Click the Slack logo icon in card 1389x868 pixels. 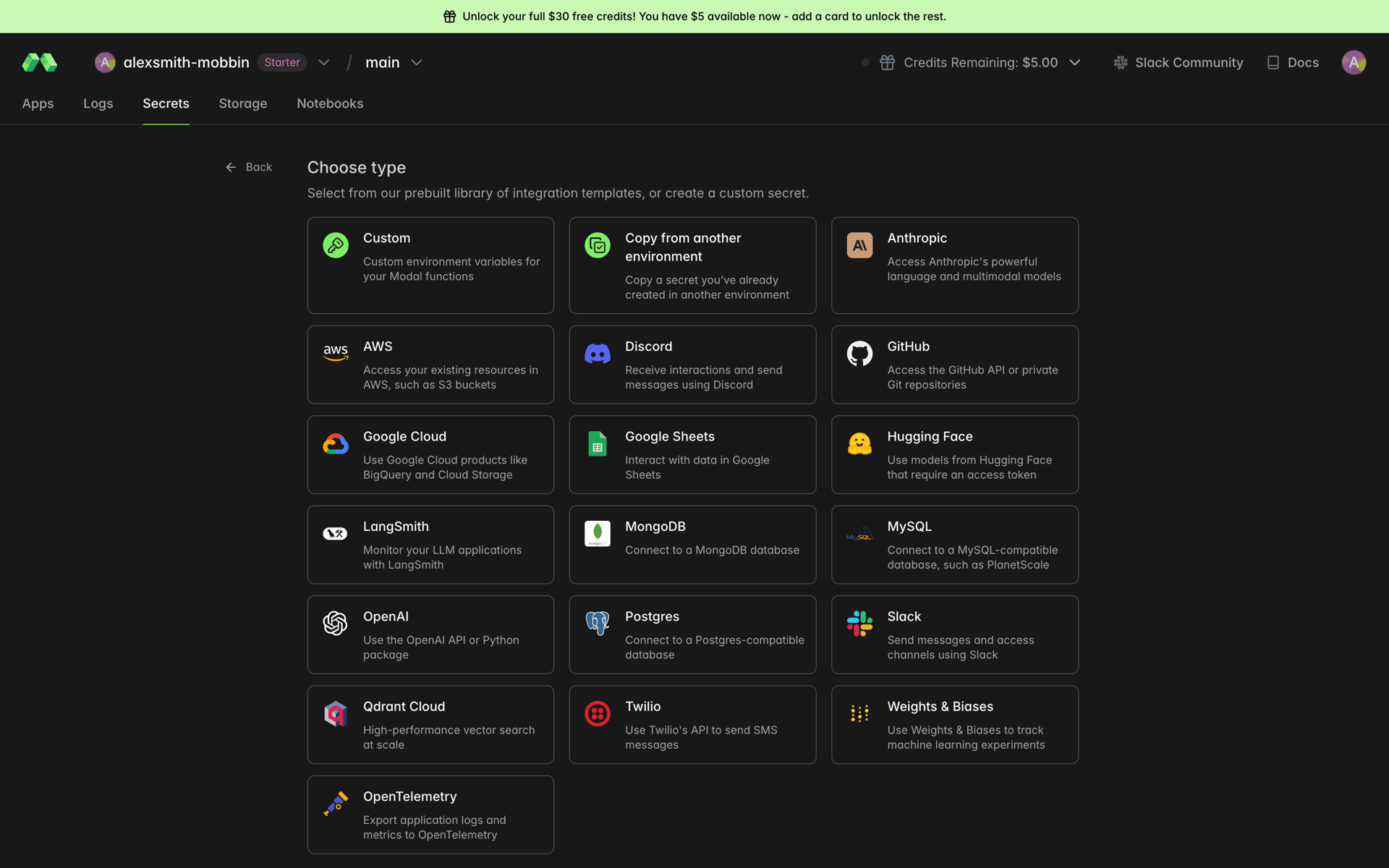coord(859,624)
